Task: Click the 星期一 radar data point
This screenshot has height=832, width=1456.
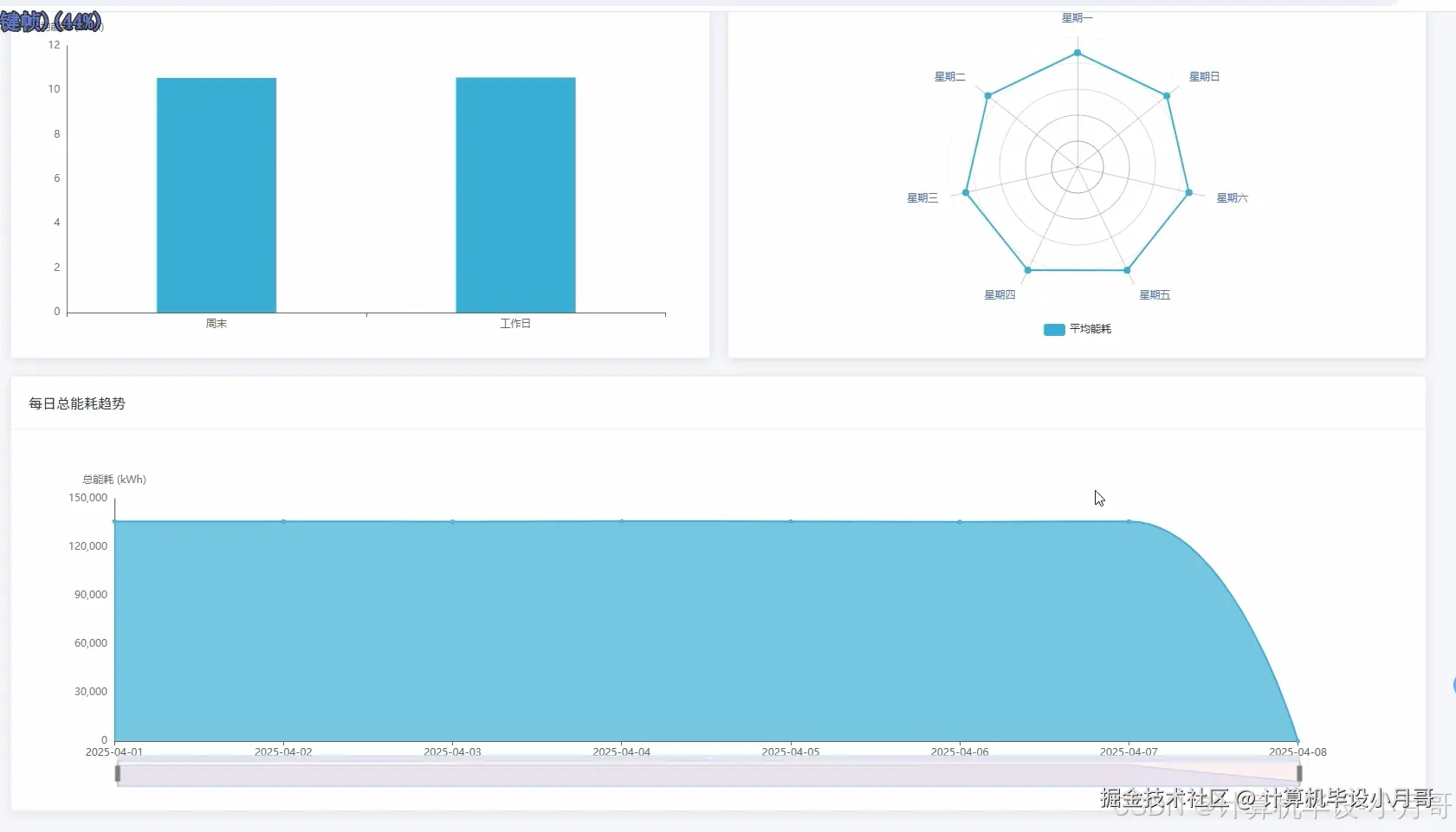Action: tap(1077, 53)
